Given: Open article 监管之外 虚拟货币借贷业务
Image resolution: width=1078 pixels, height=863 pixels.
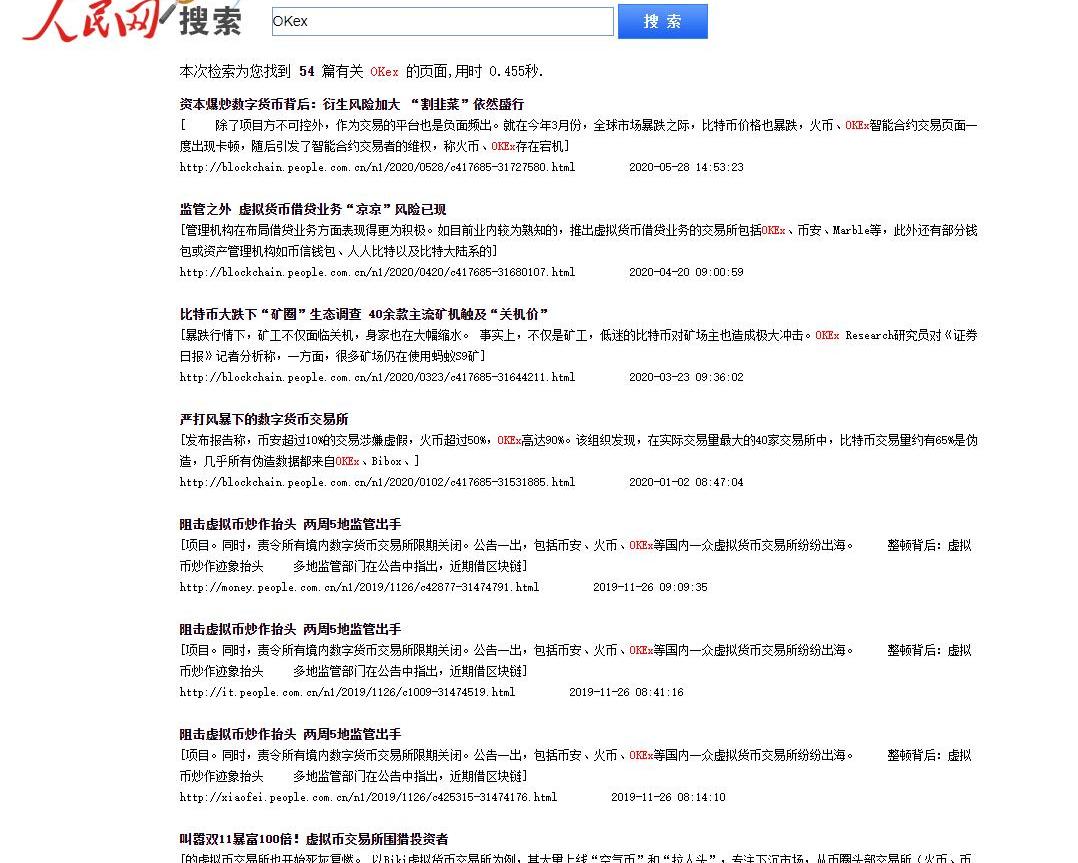Looking at the screenshot, I should pyautogui.click(x=312, y=209).
